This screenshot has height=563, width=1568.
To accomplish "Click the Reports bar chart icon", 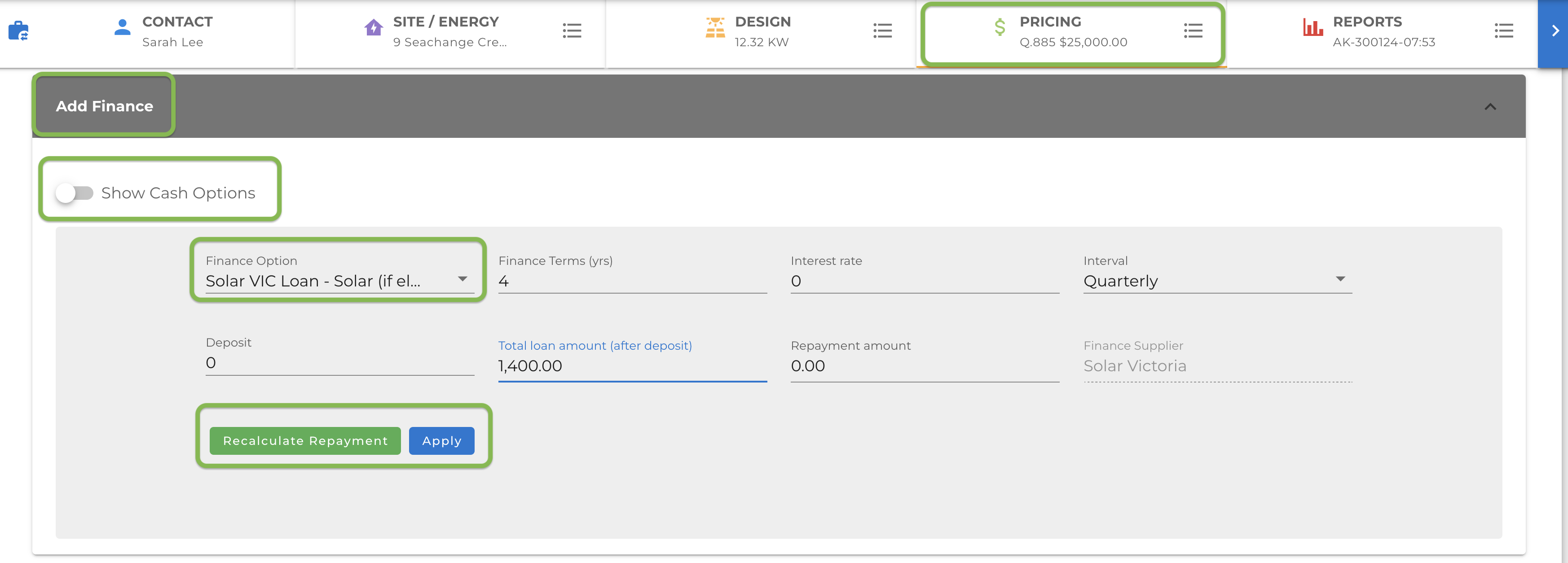I will [1313, 27].
